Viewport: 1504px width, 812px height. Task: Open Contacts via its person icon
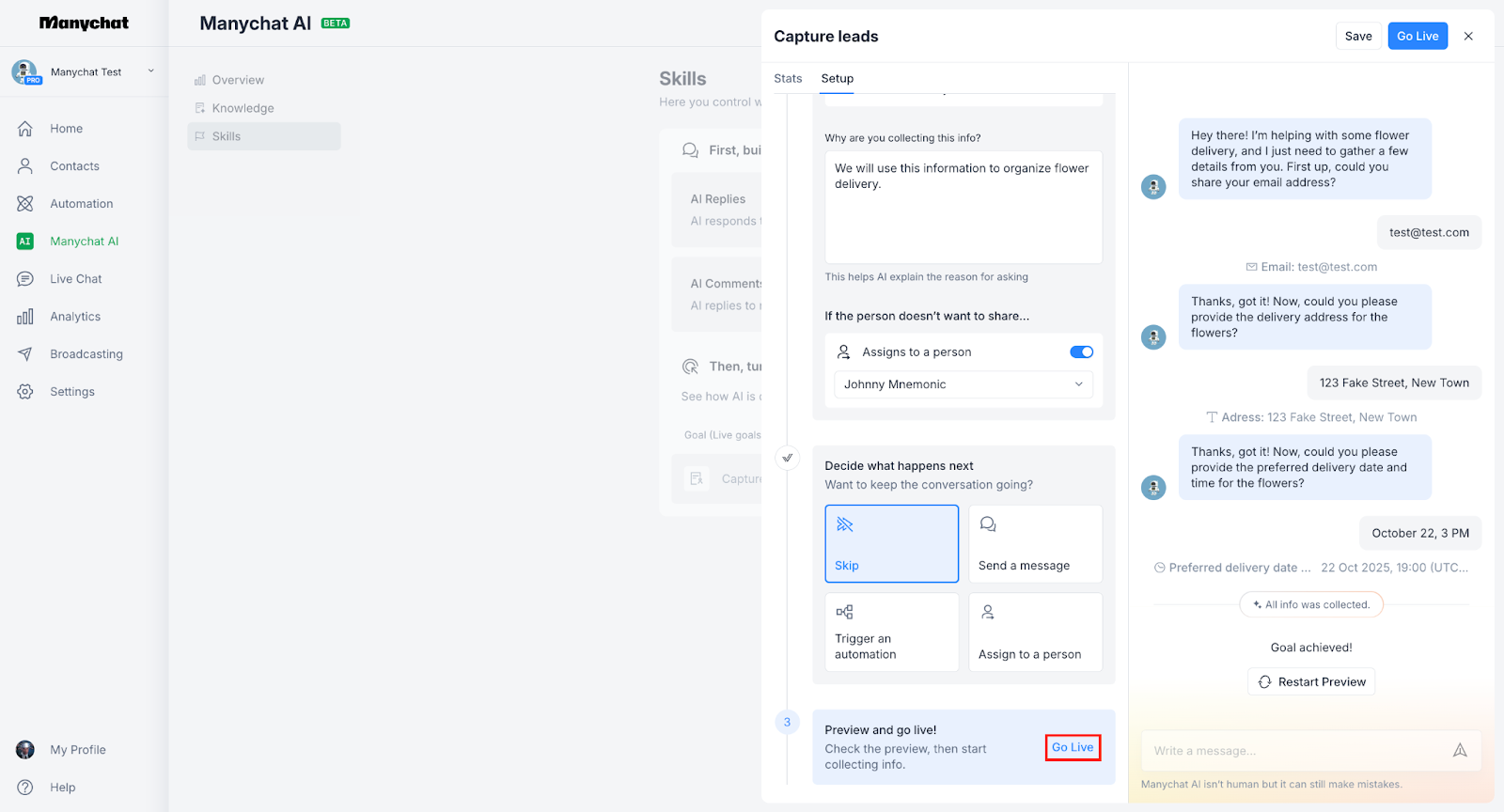coord(25,166)
